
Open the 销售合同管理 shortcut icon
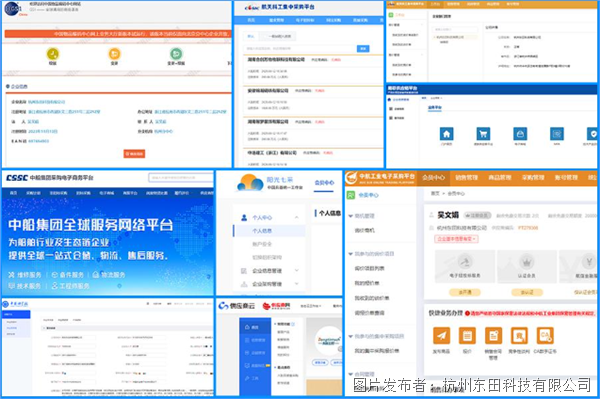point(493,335)
